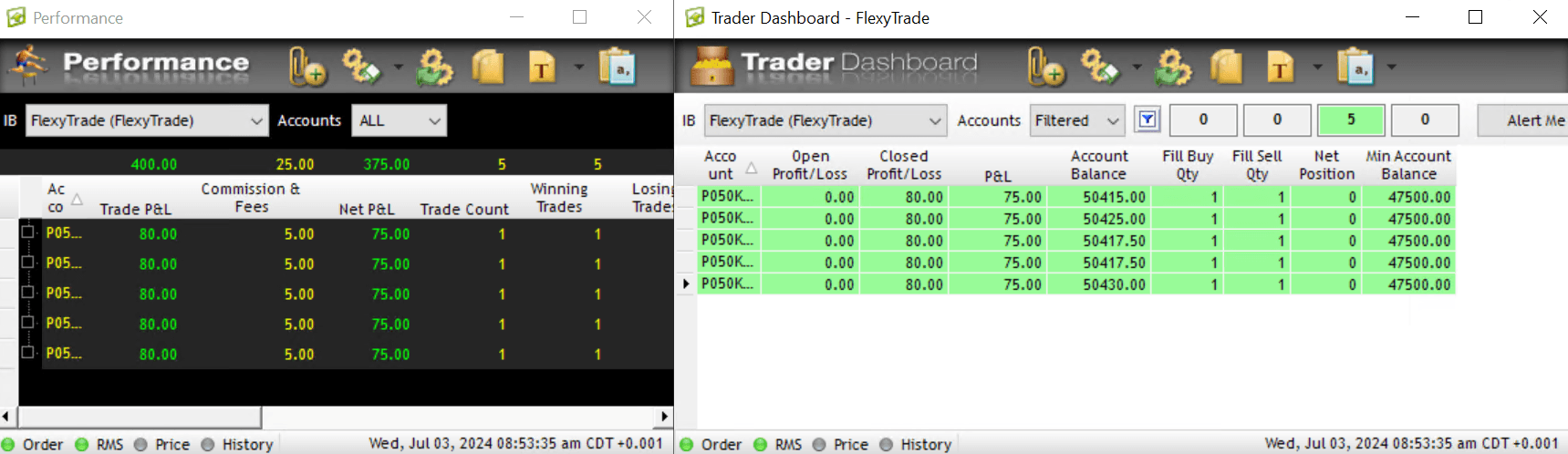Click History status light in Performance status bar
The height and width of the screenshot is (454, 1568).
tap(208, 444)
